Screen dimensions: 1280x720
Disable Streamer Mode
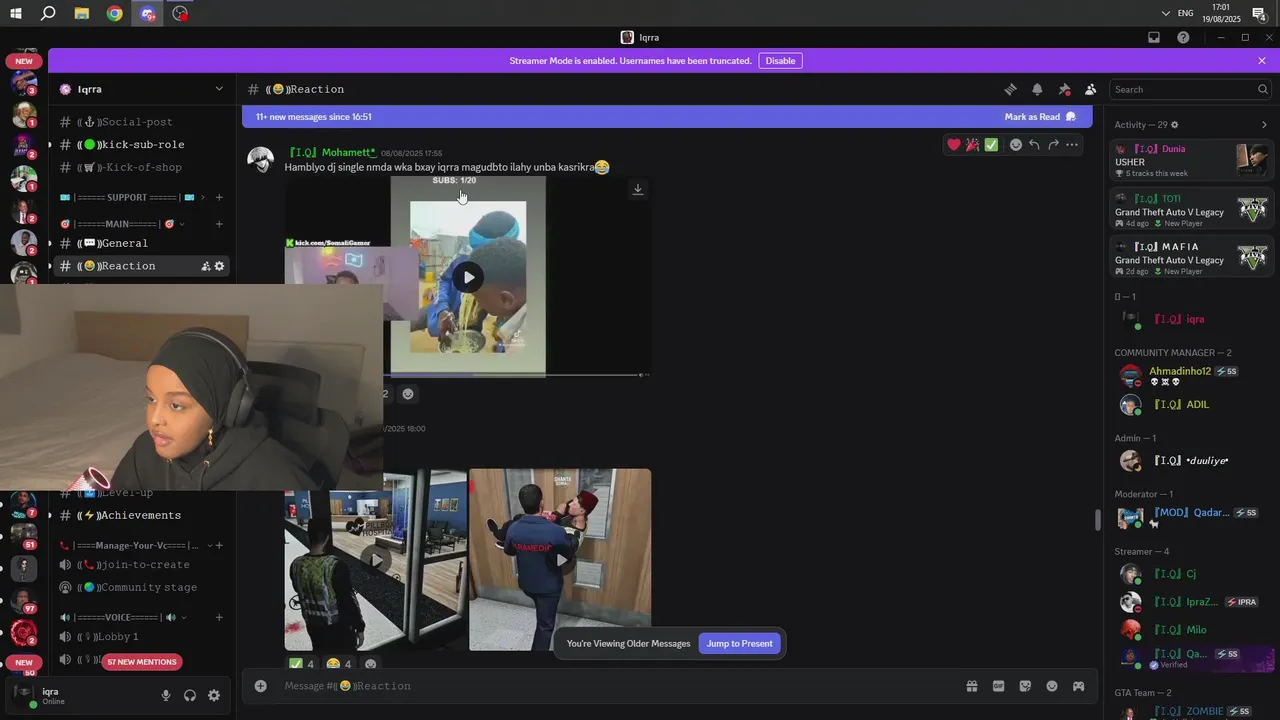coord(780,61)
